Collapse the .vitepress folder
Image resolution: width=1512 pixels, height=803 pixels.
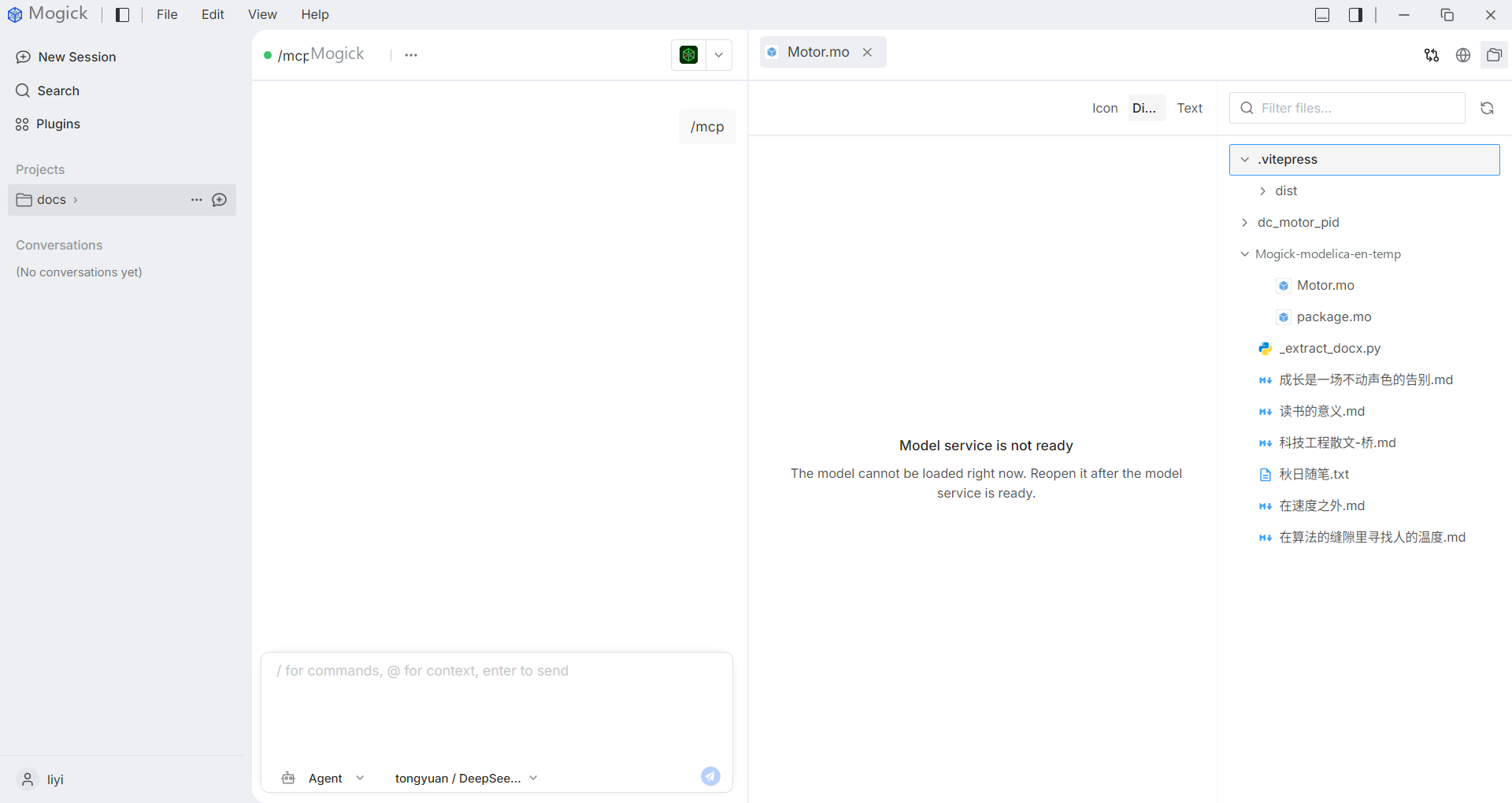(1365, 160)
